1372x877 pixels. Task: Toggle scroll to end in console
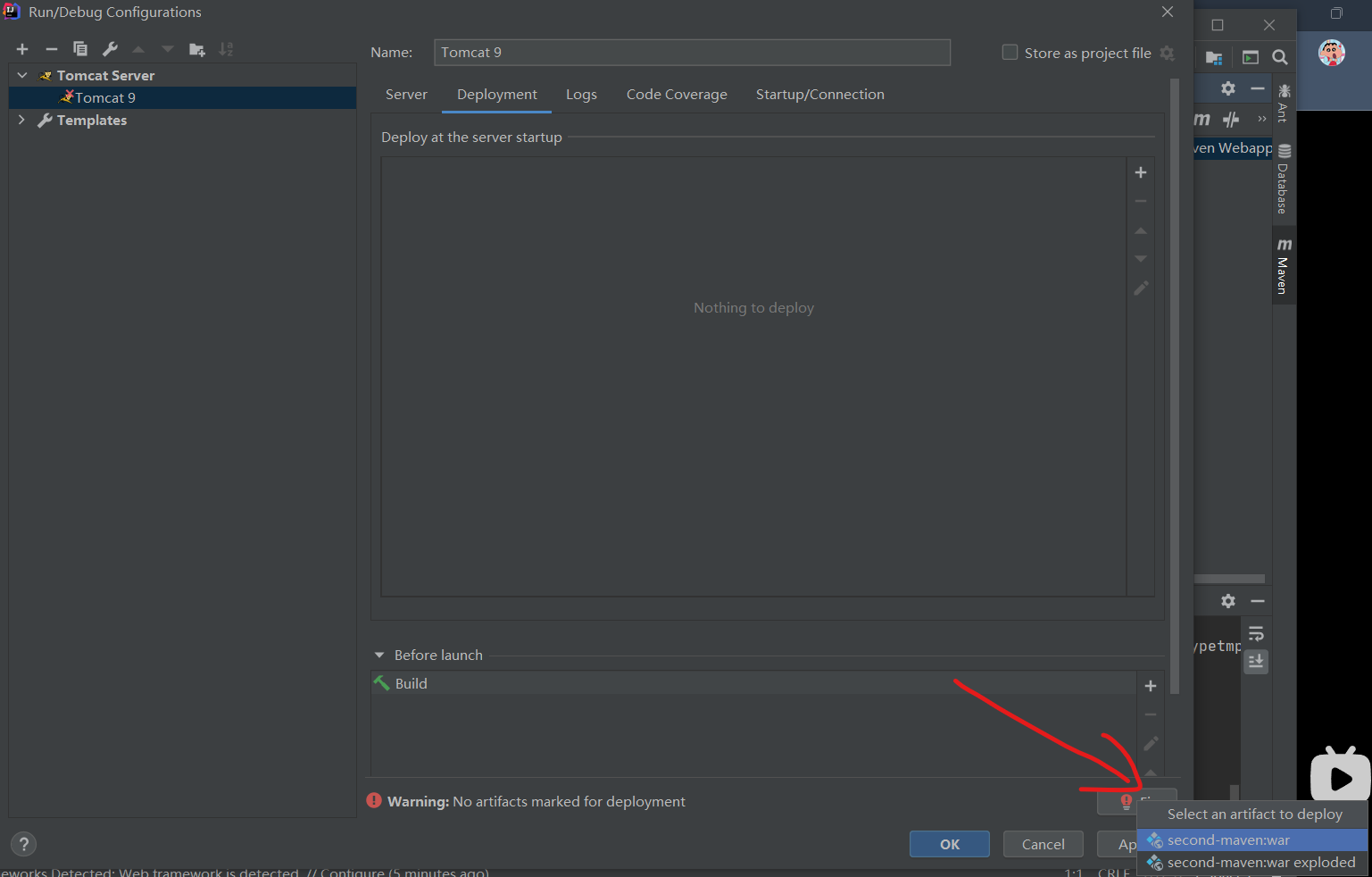(1256, 662)
